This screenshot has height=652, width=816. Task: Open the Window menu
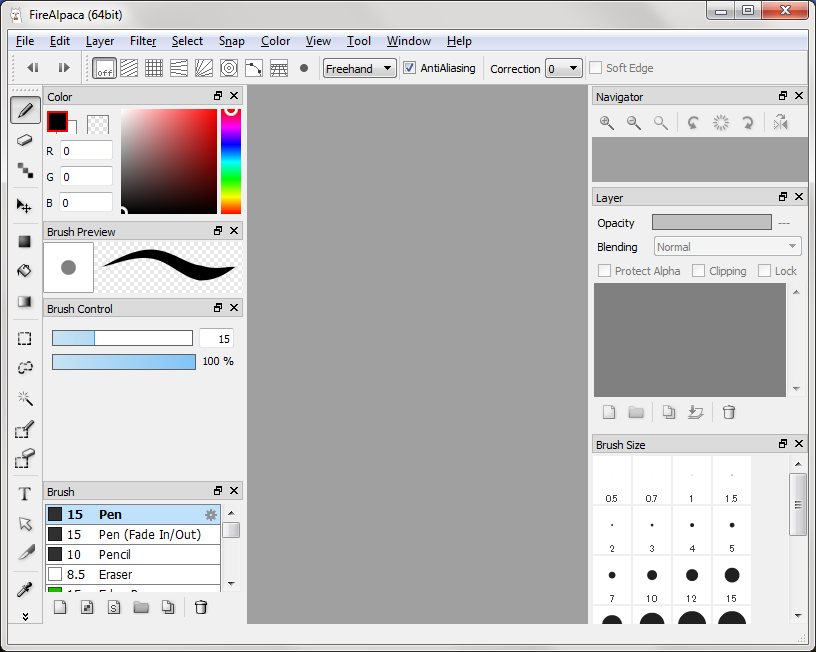[409, 41]
